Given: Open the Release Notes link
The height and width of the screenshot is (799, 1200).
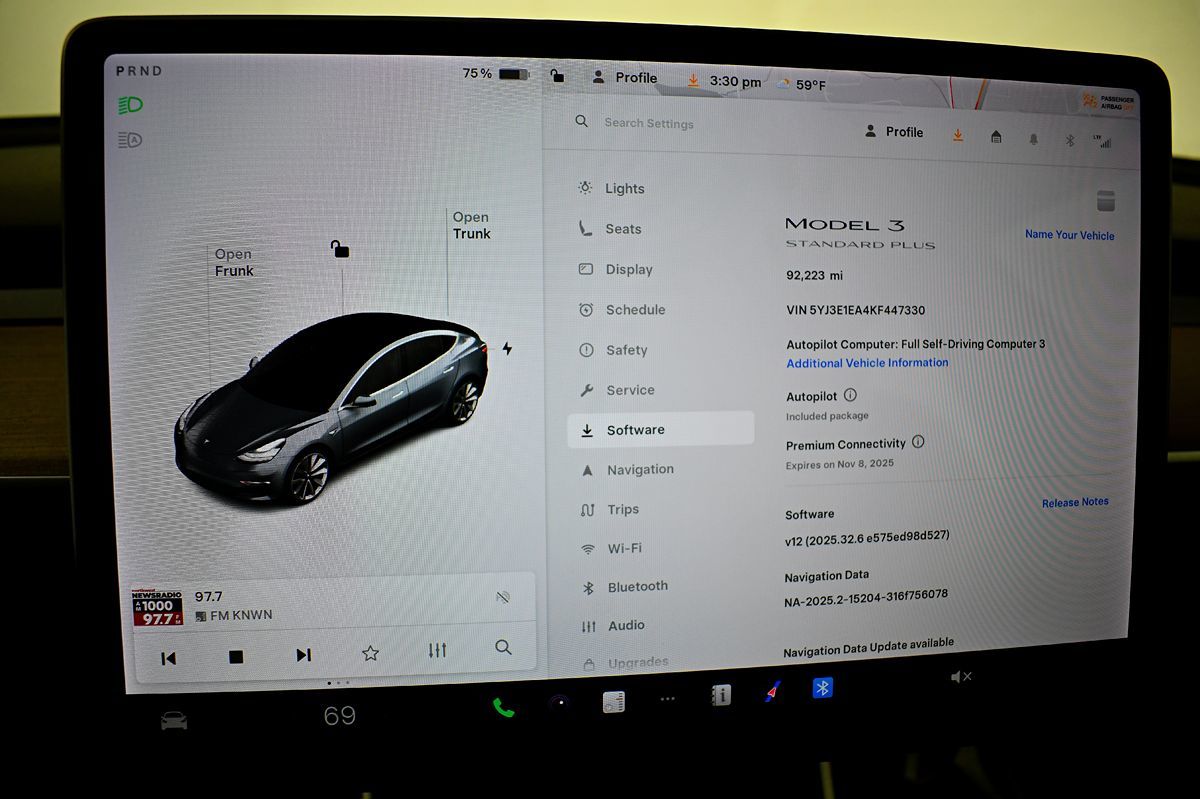Looking at the screenshot, I should [x=1074, y=502].
